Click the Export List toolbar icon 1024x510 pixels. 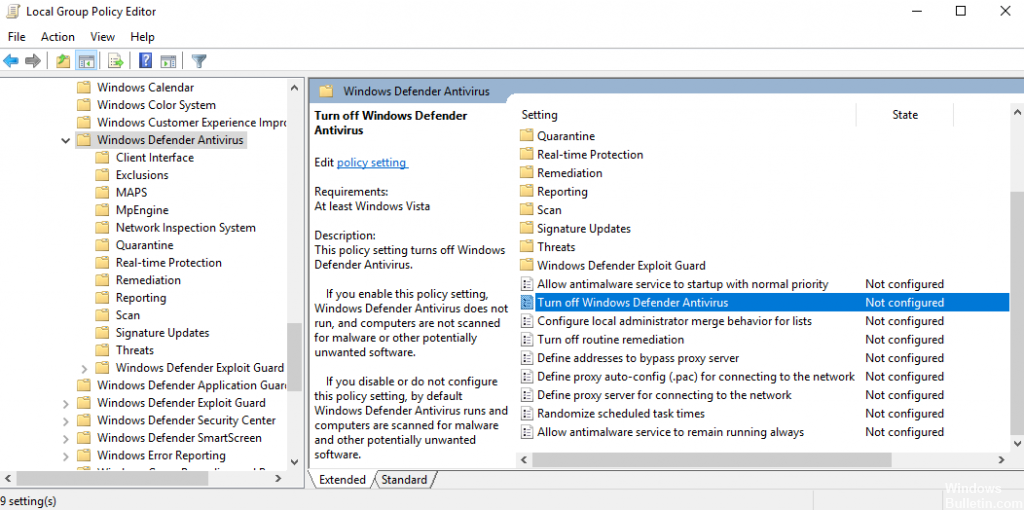point(116,61)
